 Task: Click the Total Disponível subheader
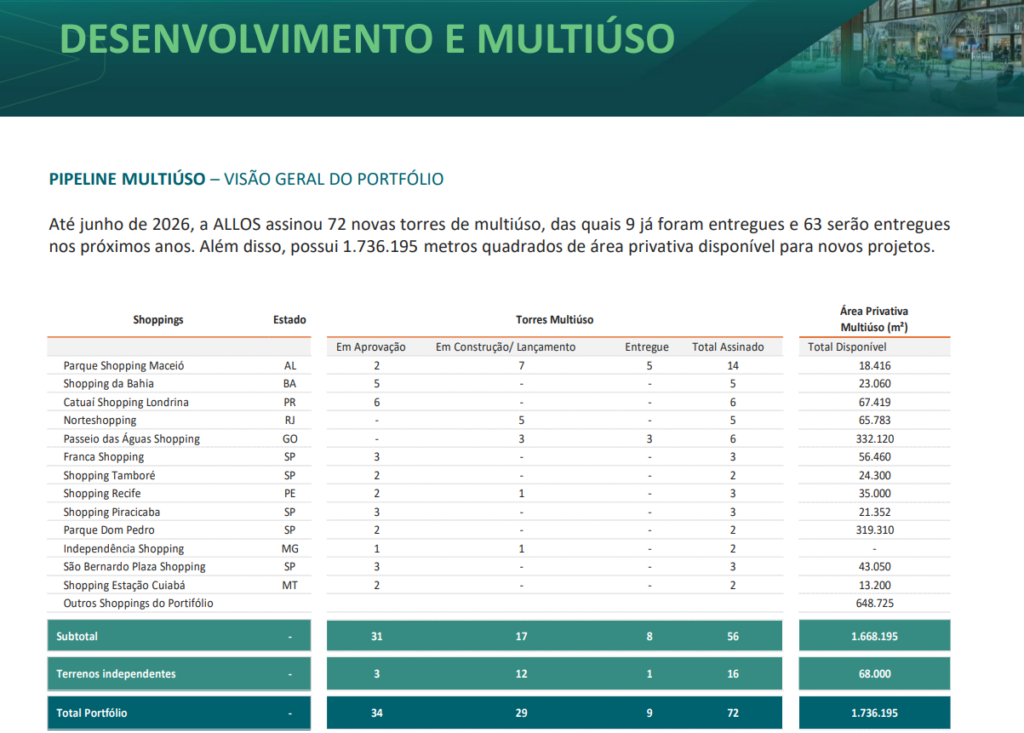[847, 347]
